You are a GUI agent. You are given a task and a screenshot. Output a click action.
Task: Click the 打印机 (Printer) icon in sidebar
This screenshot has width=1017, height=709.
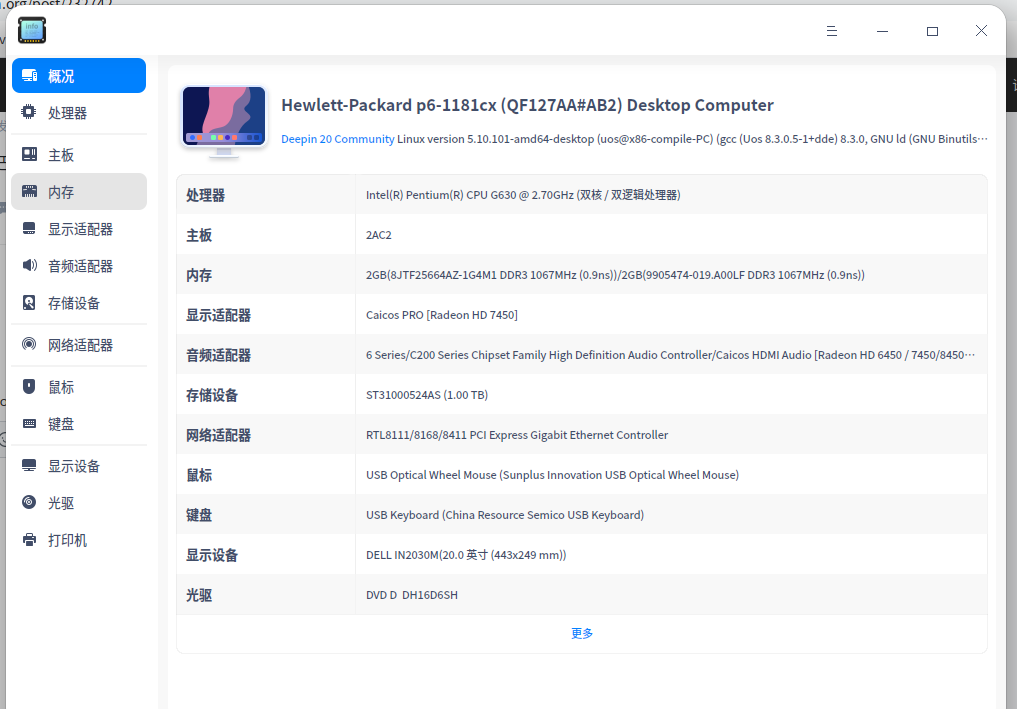31,539
